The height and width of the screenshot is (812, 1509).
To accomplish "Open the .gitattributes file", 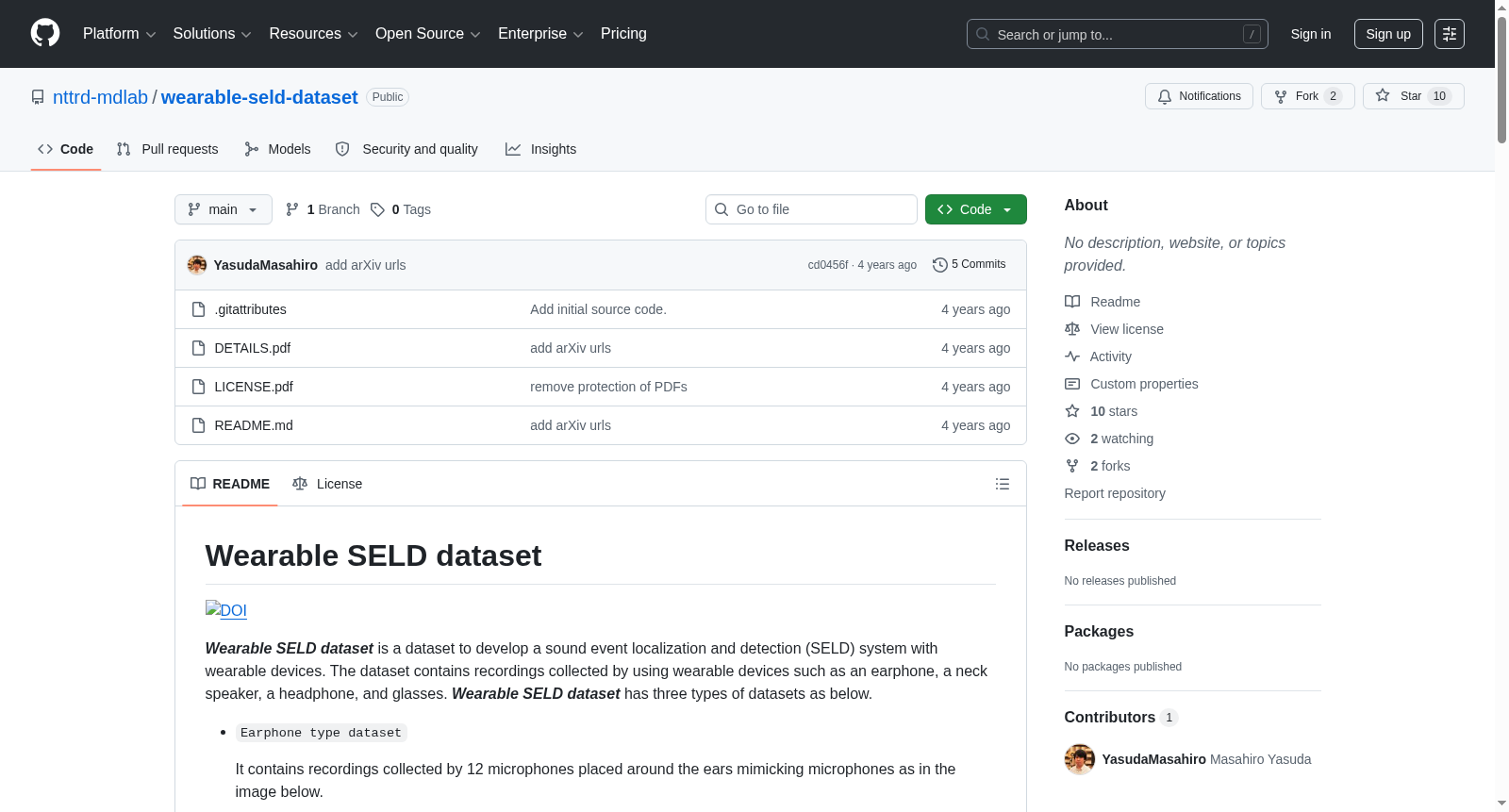I will pos(250,309).
